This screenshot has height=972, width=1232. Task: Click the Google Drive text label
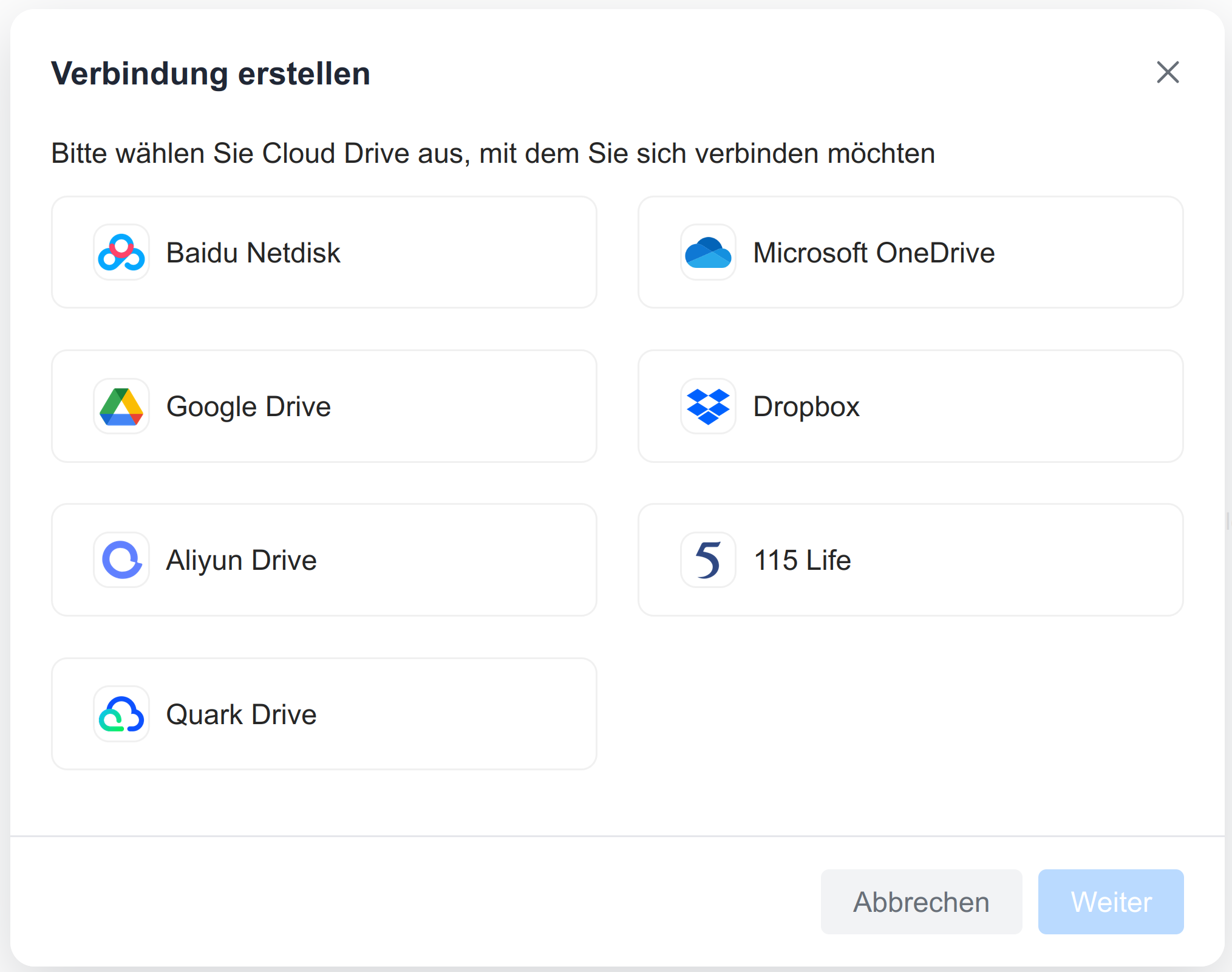(x=248, y=406)
